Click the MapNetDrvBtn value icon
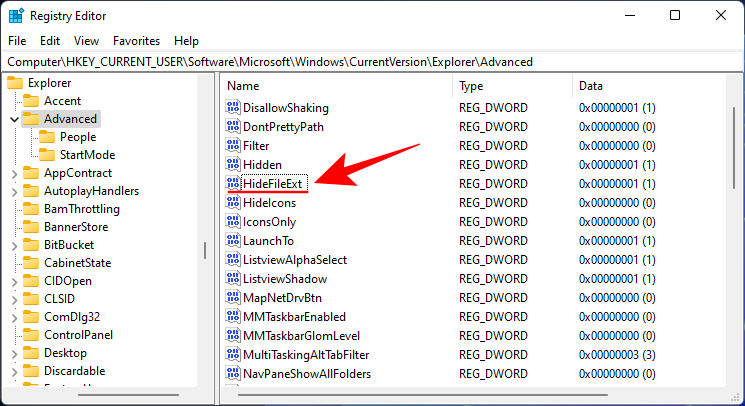The height and width of the screenshot is (406, 745). (x=233, y=297)
